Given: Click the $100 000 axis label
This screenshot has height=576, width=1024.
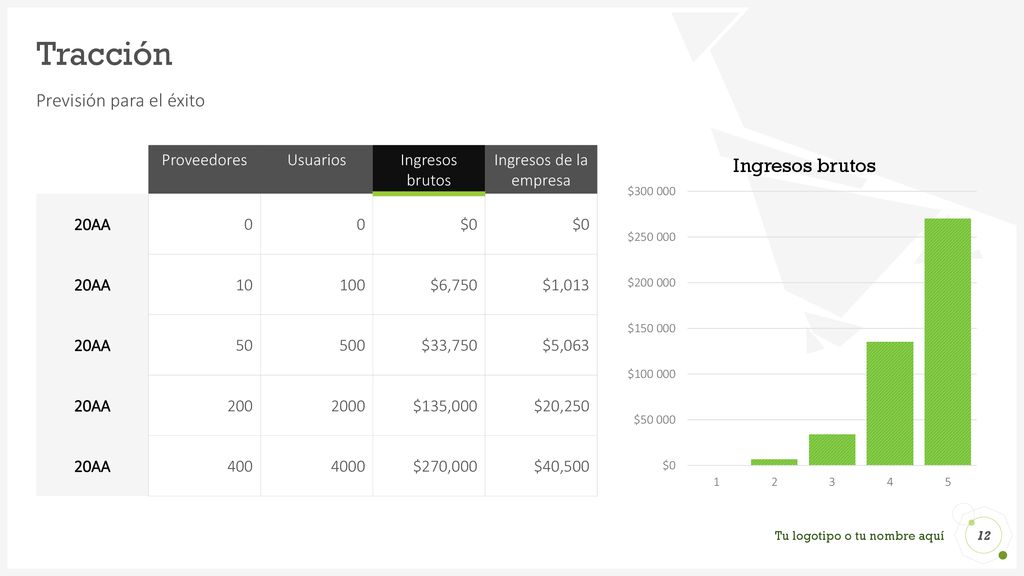Looking at the screenshot, I should (x=651, y=374).
